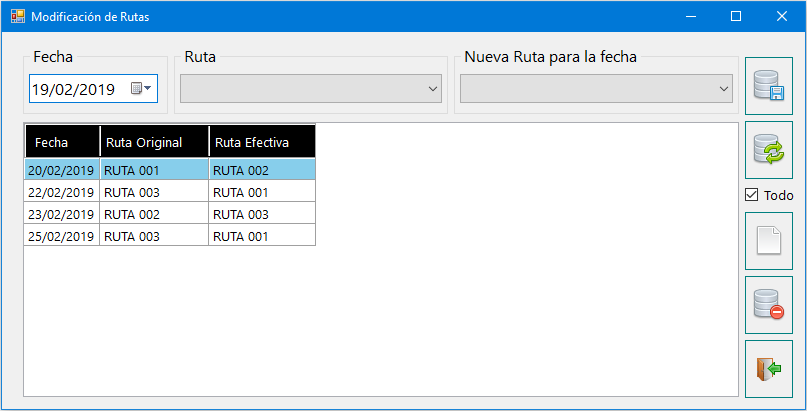807x411 pixels.
Task: Sort by the Ruta Original column header
Action: (154, 141)
